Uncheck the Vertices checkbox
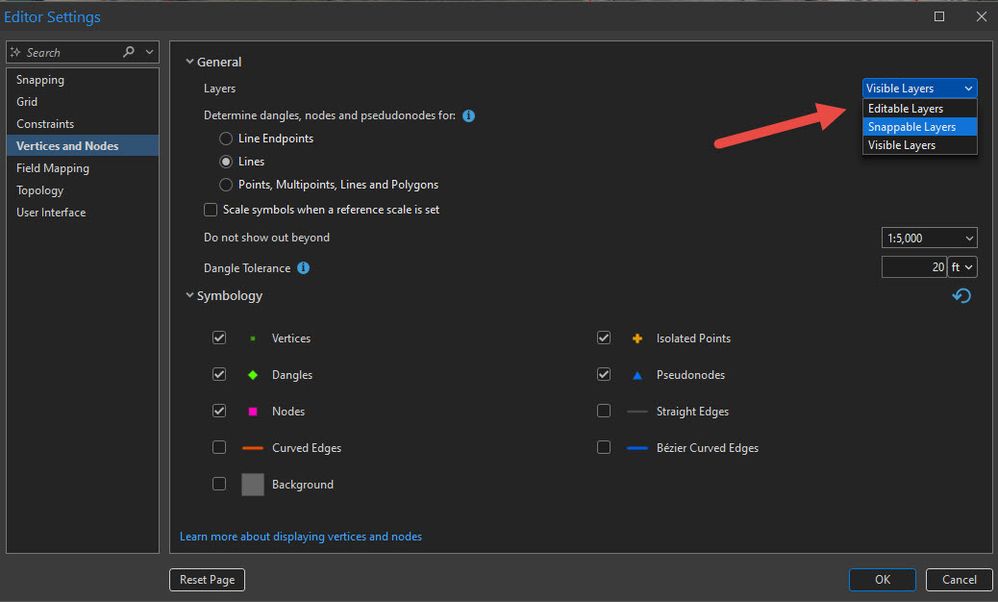998x602 pixels. pyautogui.click(x=219, y=338)
